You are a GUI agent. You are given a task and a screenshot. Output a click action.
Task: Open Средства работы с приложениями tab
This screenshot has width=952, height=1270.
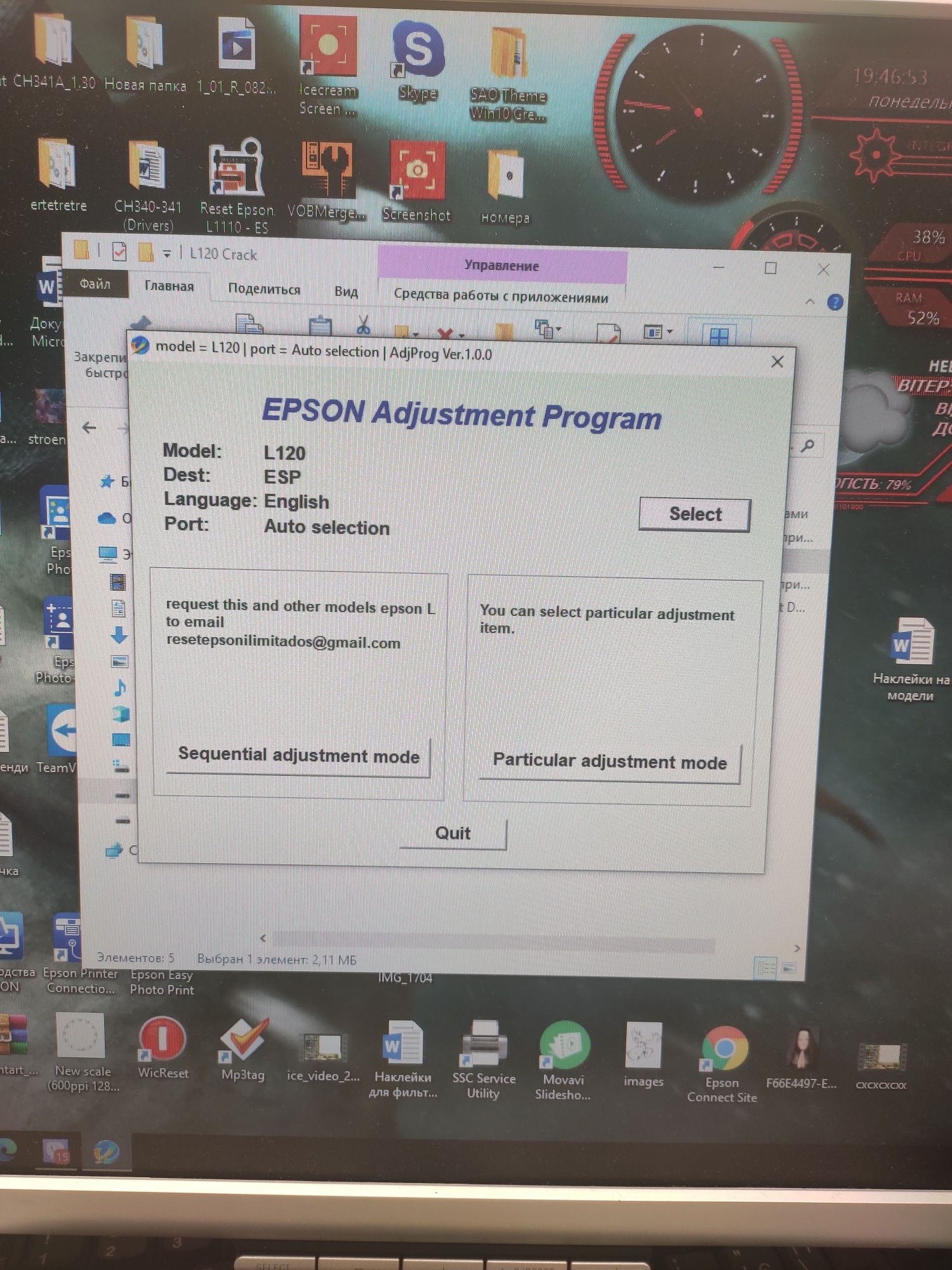tap(501, 296)
